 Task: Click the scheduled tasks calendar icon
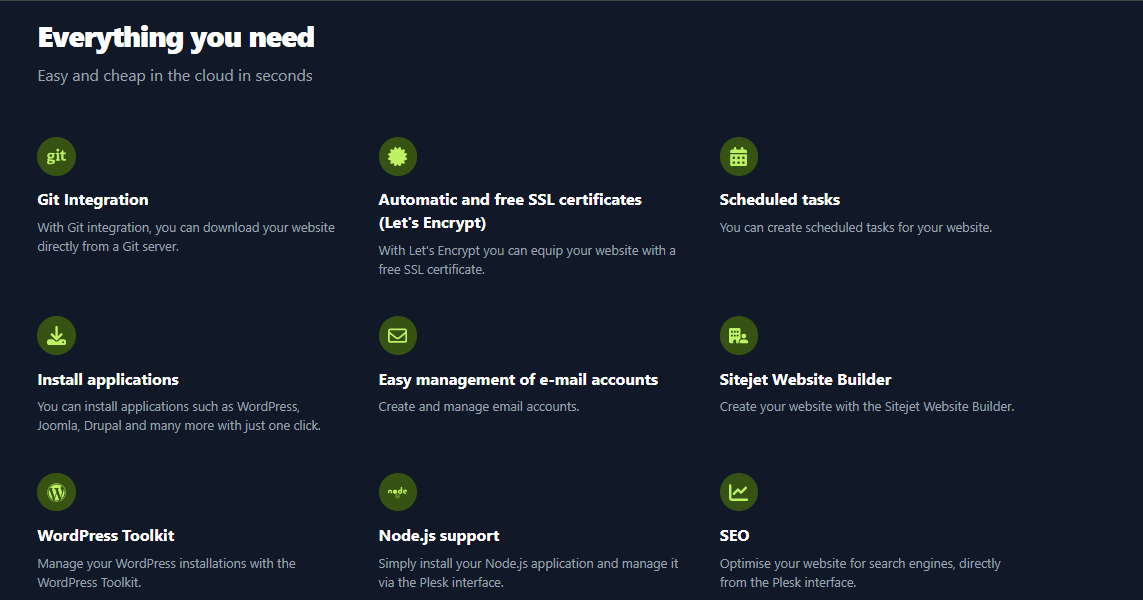click(738, 156)
